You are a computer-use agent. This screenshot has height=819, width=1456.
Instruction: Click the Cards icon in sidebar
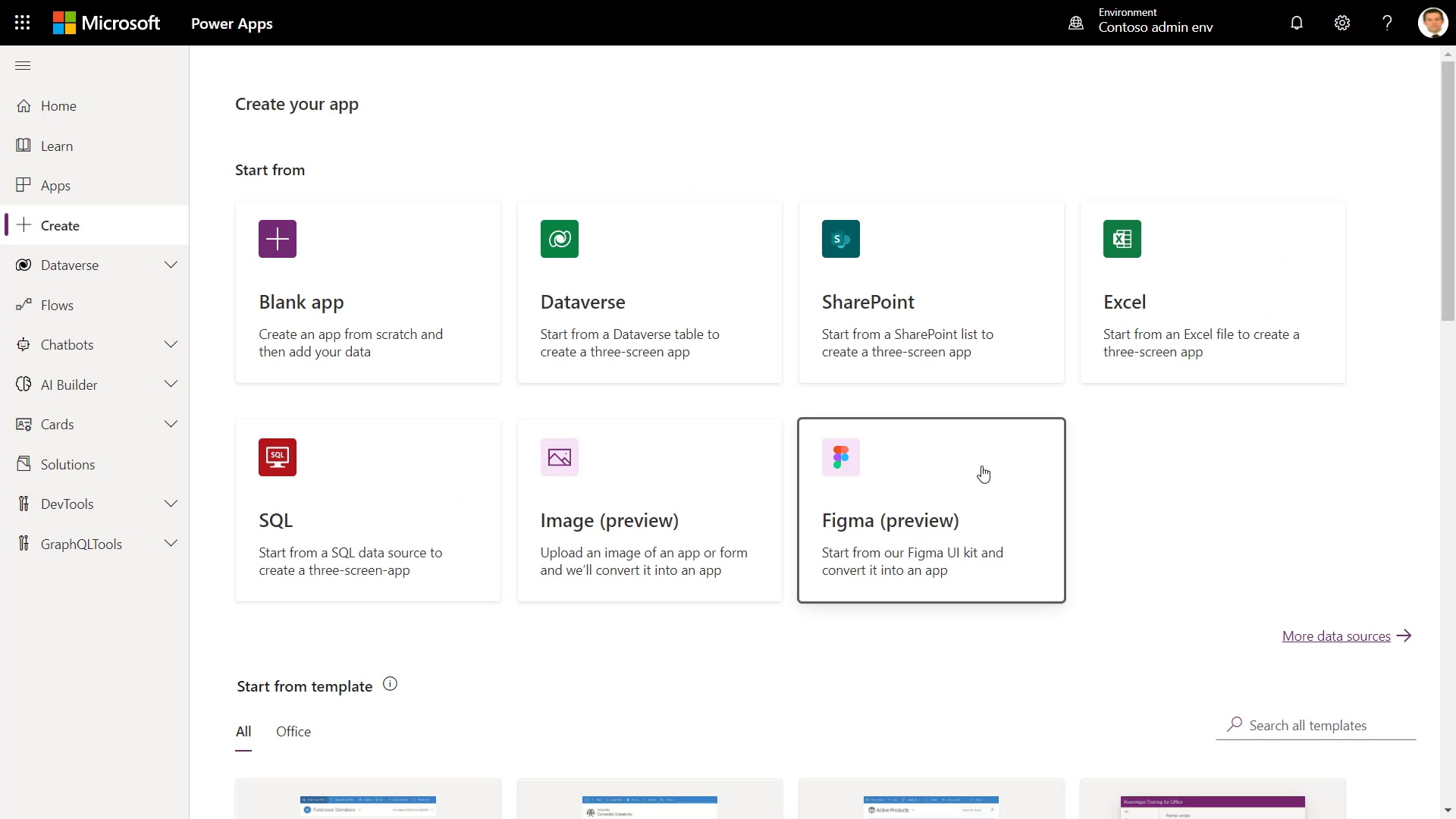pos(24,424)
